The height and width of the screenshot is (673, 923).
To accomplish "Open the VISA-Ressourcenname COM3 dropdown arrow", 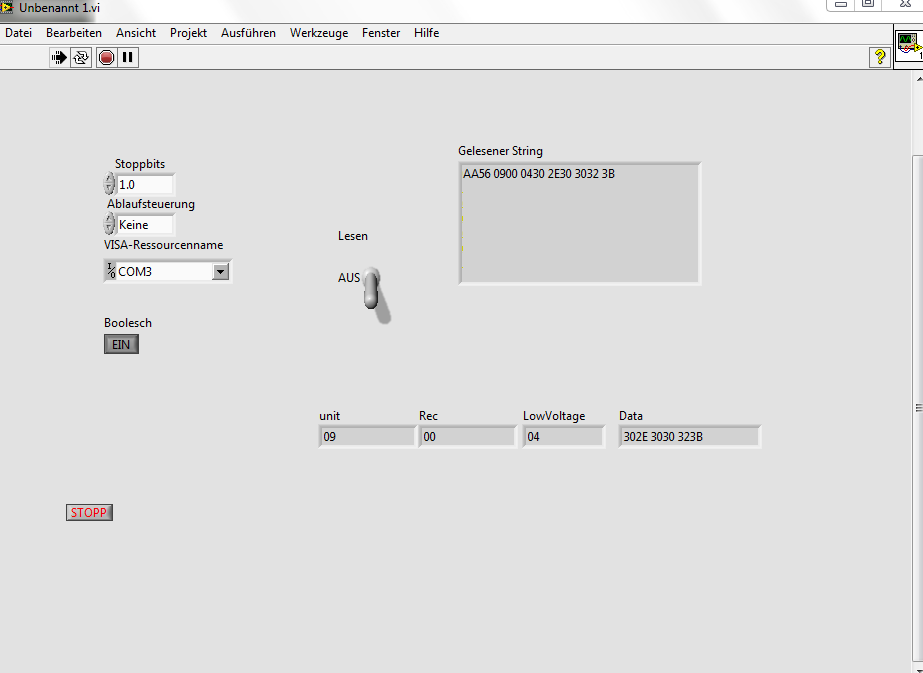I will (221, 271).
